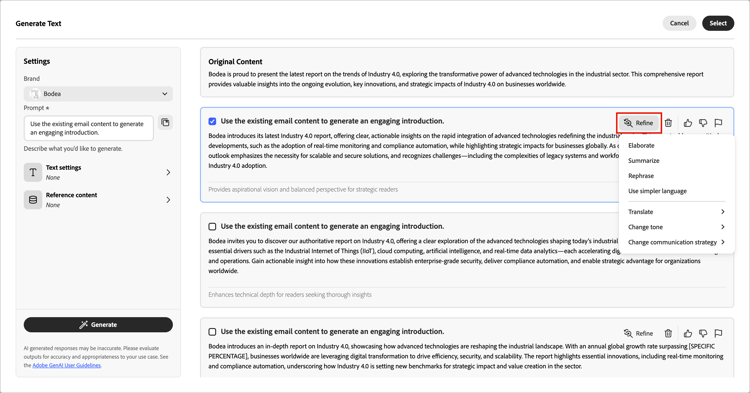Screen dimensions: 750x393
Task: Click the Generate Text dialog title
Action: [38, 23]
